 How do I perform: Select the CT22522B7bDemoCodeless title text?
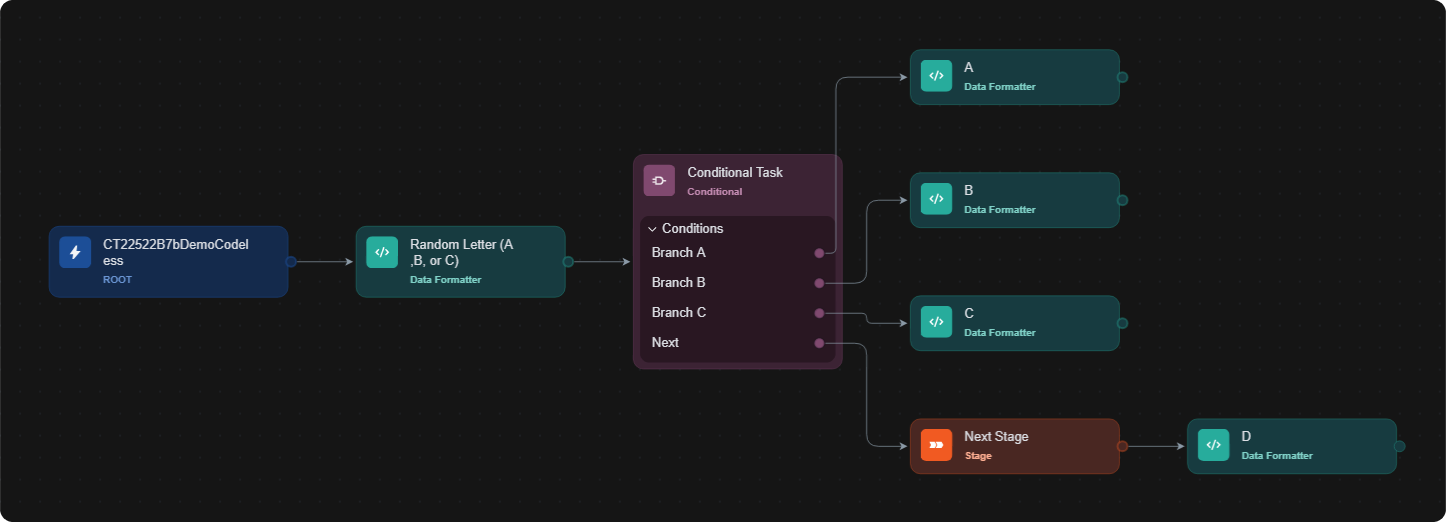tap(176, 252)
